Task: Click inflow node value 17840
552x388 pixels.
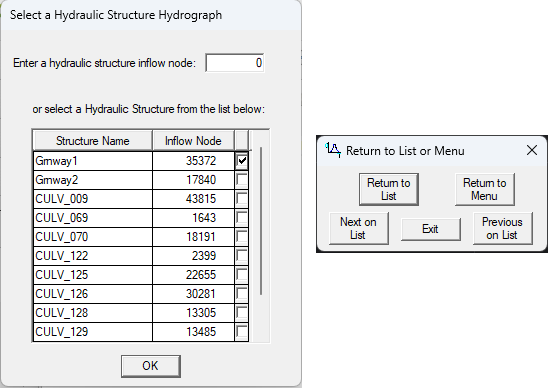Action: tap(193, 180)
